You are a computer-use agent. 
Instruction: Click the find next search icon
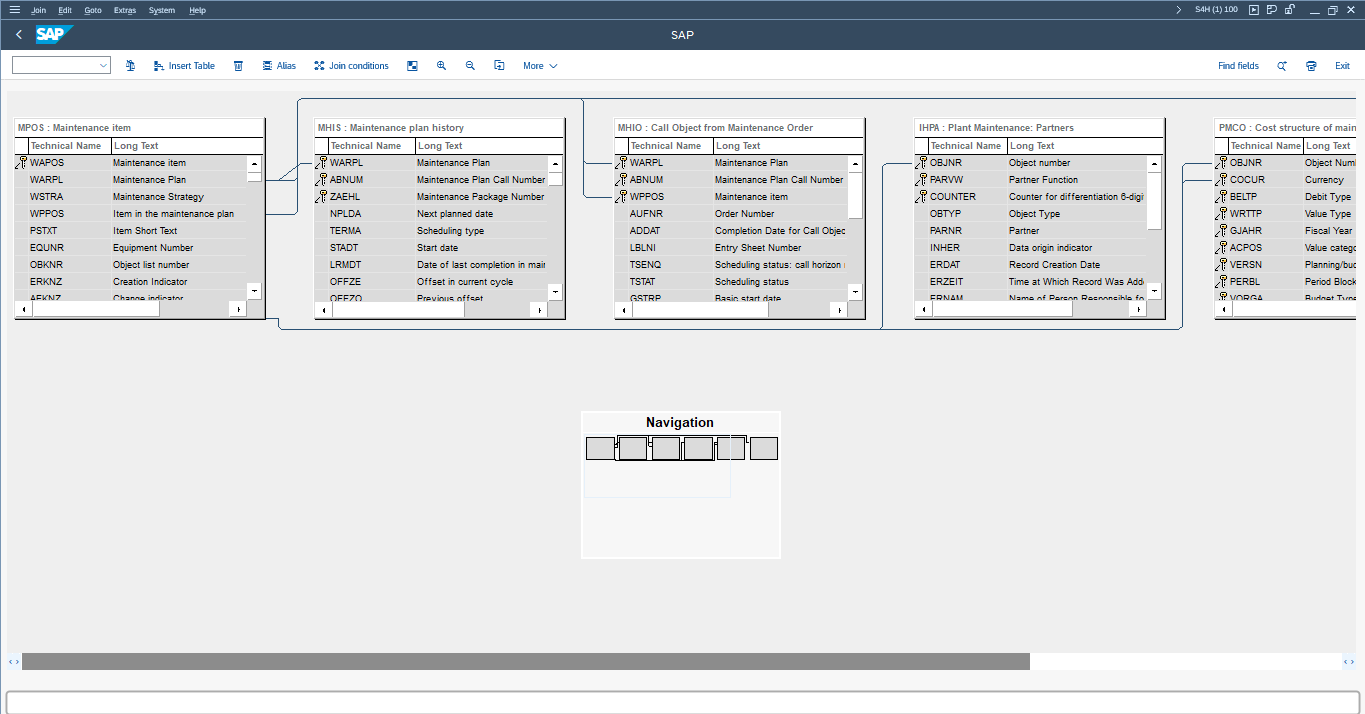tap(1282, 66)
